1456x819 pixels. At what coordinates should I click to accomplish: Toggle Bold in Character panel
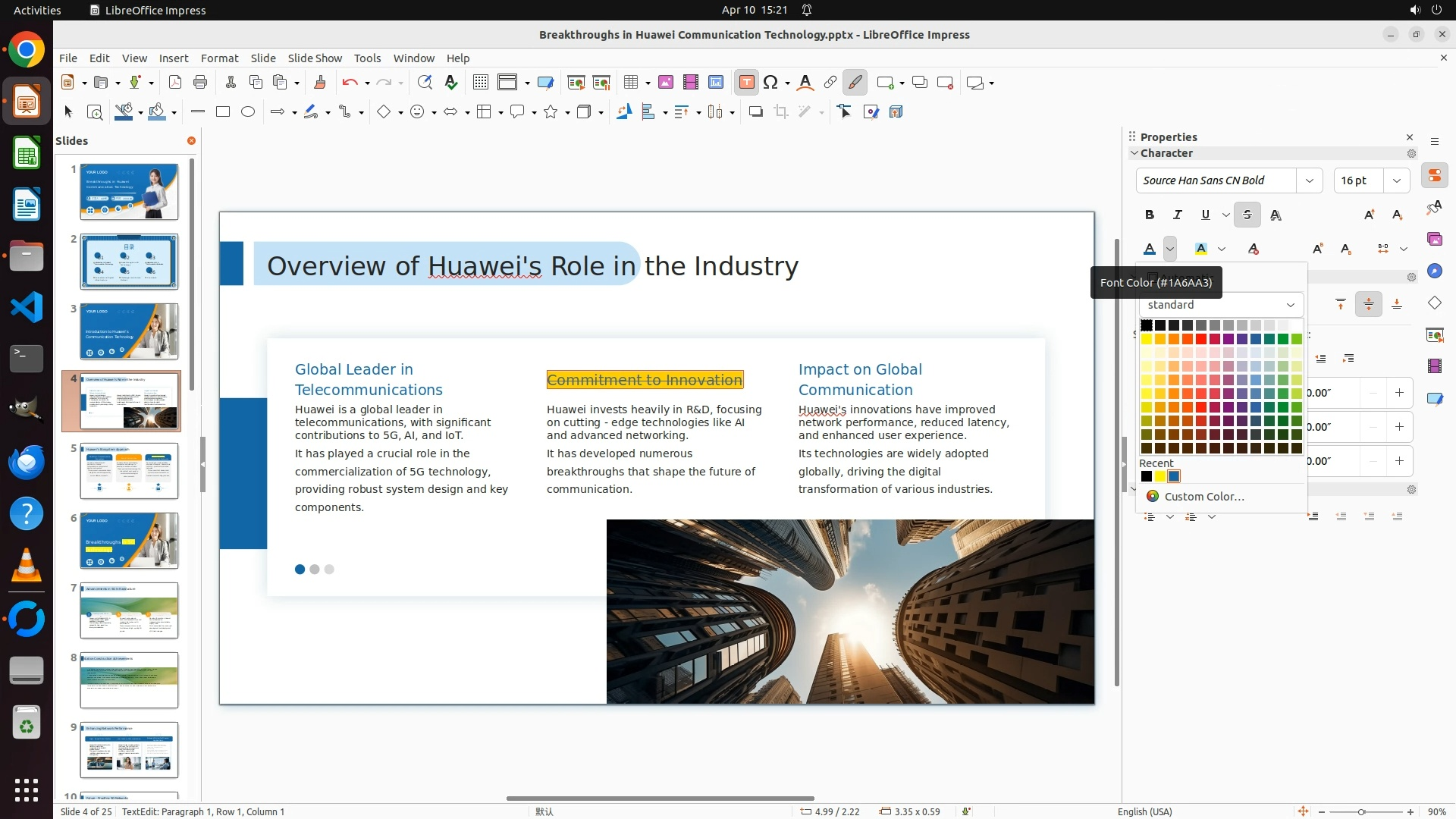pos(1149,215)
